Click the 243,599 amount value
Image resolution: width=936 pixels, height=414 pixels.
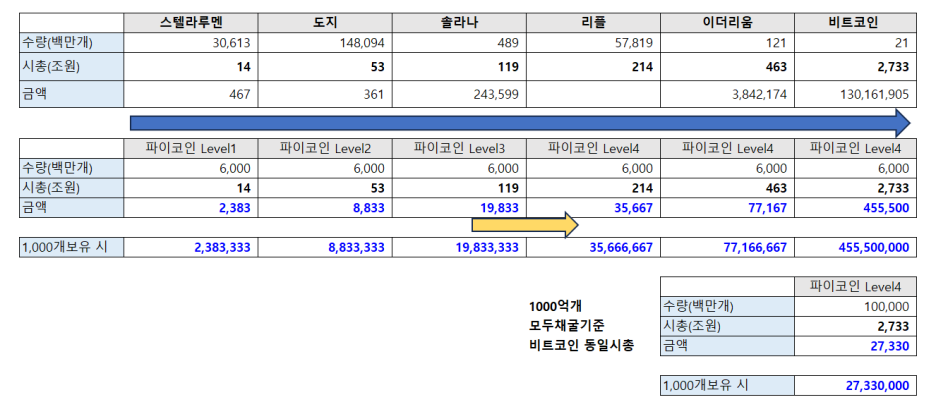click(x=460, y=94)
